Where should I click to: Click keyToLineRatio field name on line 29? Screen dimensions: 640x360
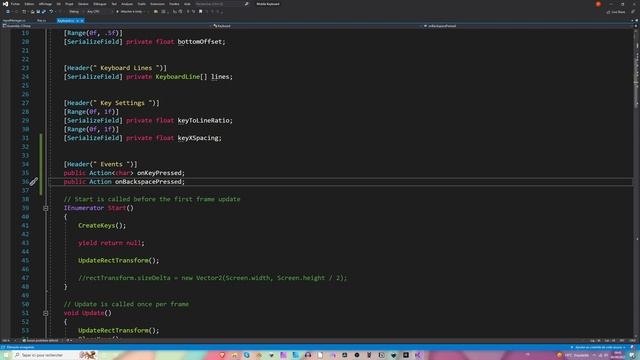point(204,120)
